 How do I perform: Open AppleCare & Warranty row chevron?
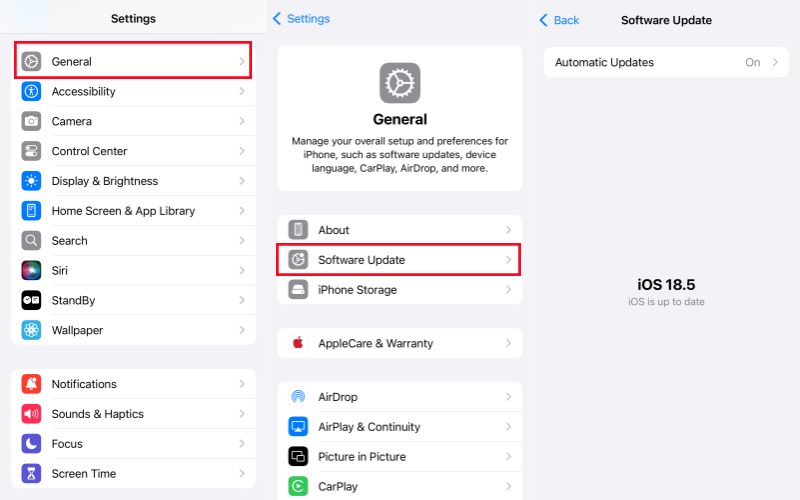(509, 343)
